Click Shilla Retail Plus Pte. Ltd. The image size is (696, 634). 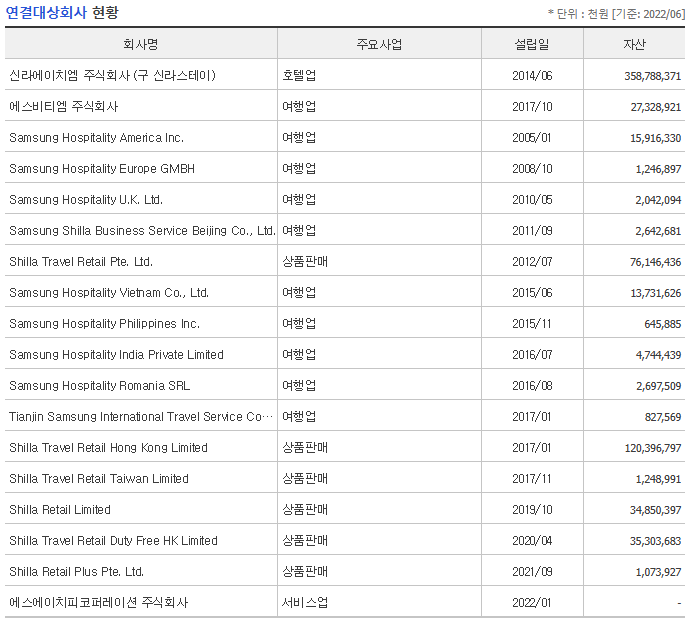coord(76,572)
